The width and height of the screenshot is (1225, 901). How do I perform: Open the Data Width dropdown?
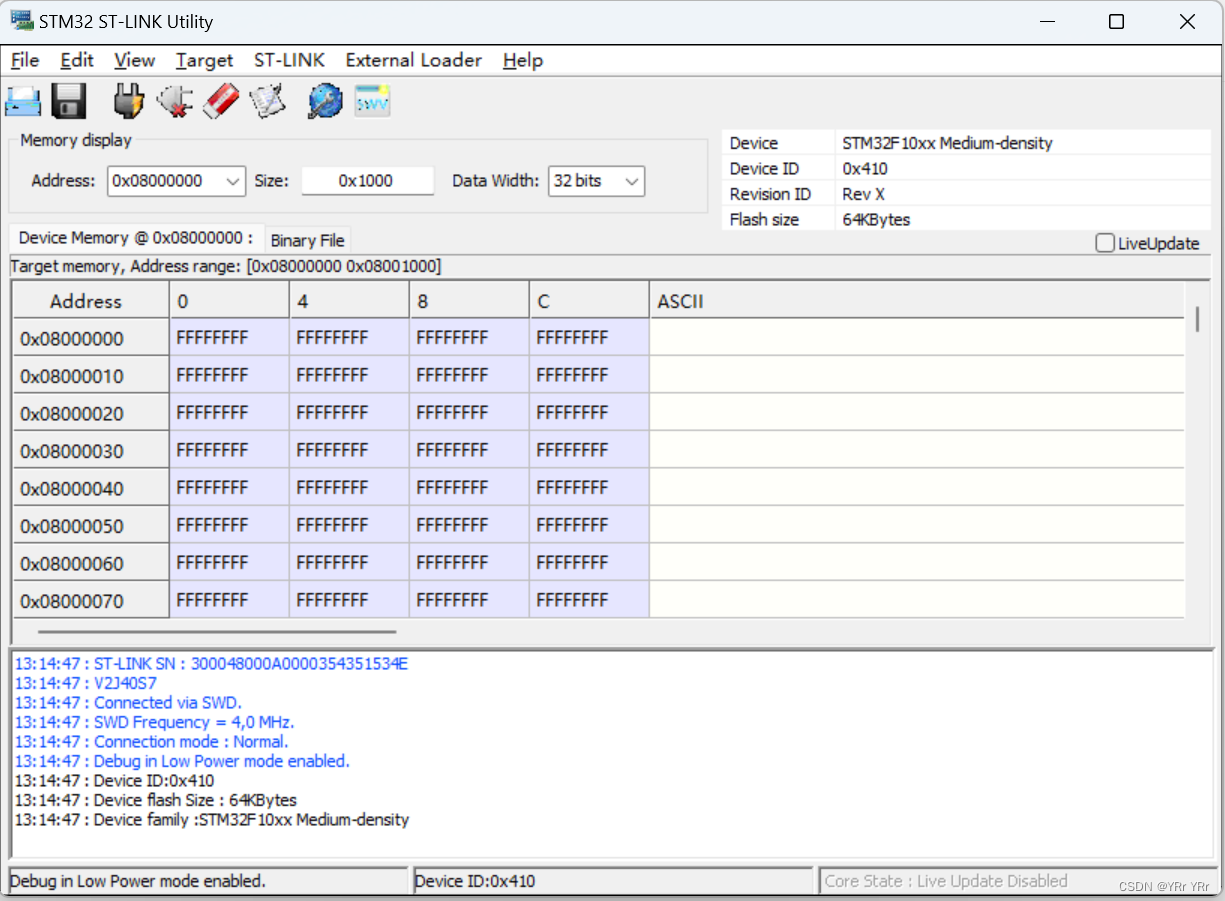(x=596, y=181)
